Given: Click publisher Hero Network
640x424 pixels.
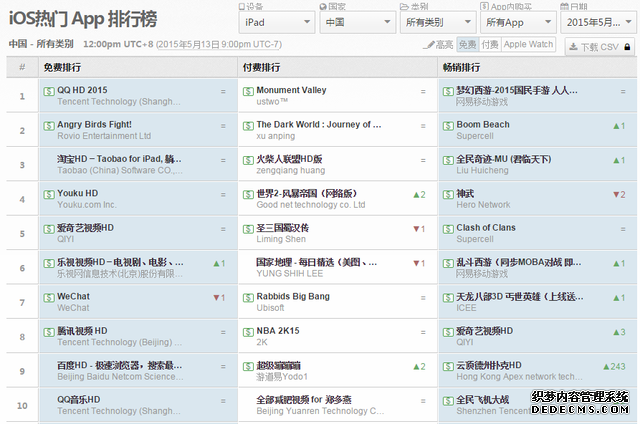Looking at the screenshot, I should 483,204.
